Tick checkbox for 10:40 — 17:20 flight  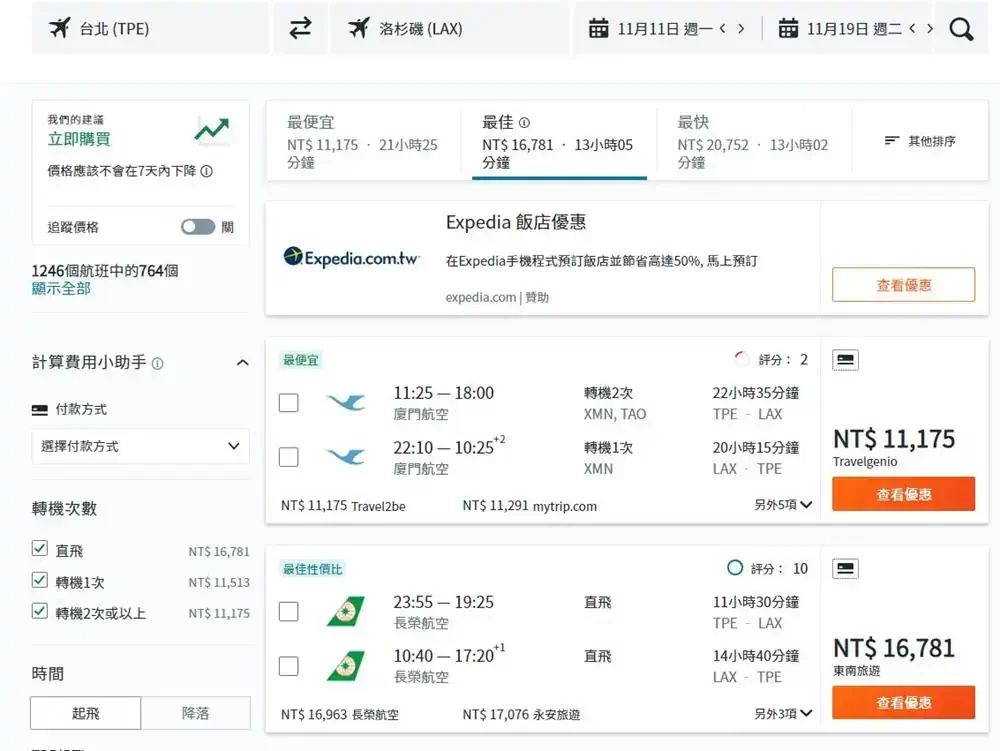coord(289,666)
